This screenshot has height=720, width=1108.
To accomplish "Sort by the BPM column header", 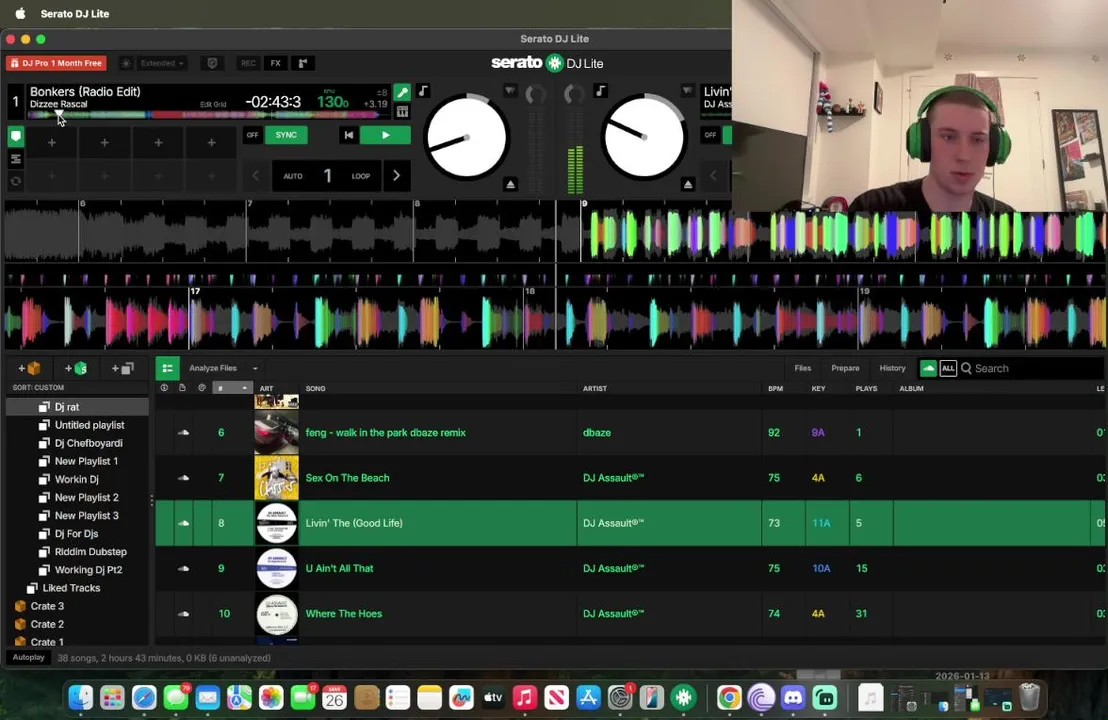I will (775, 388).
